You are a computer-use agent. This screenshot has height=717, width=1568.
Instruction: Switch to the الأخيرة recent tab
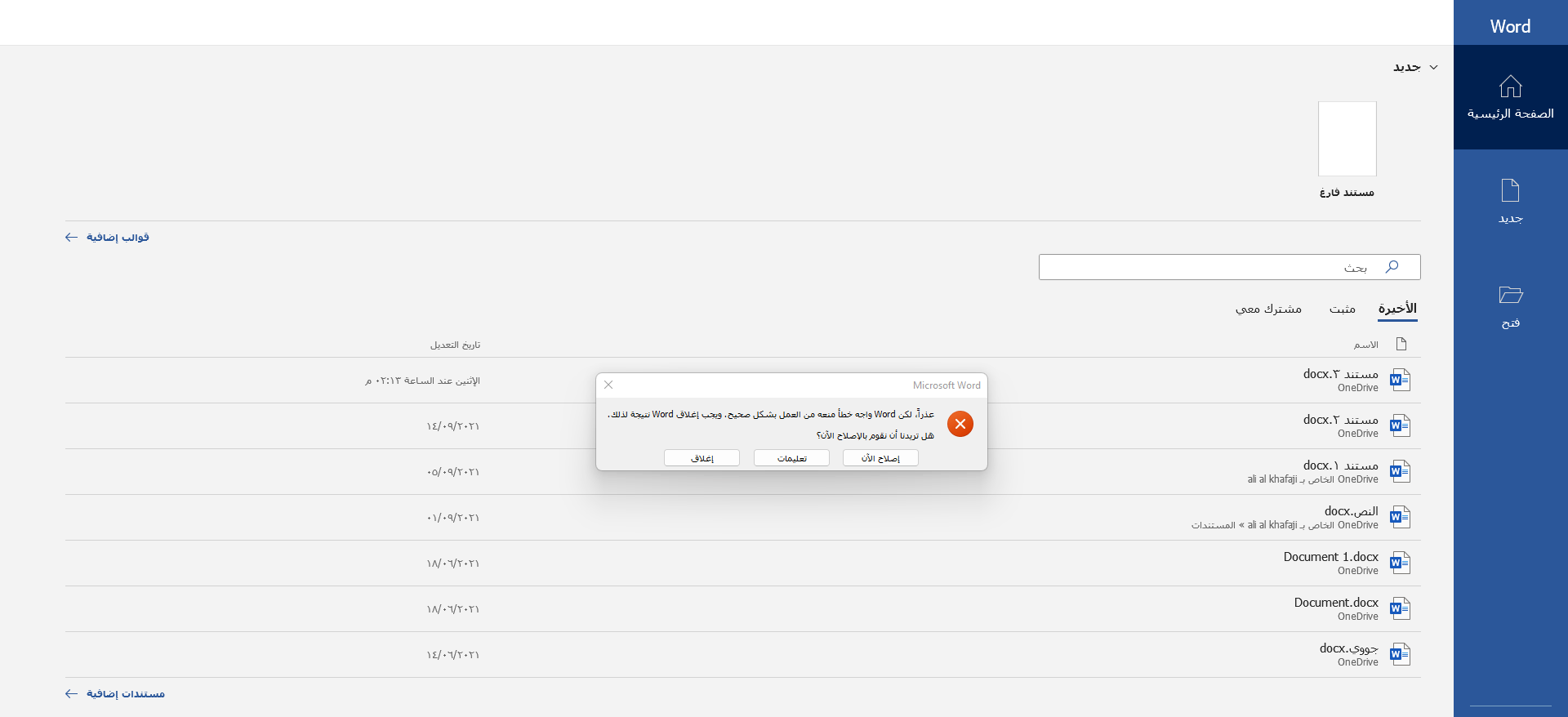tap(1397, 309)
